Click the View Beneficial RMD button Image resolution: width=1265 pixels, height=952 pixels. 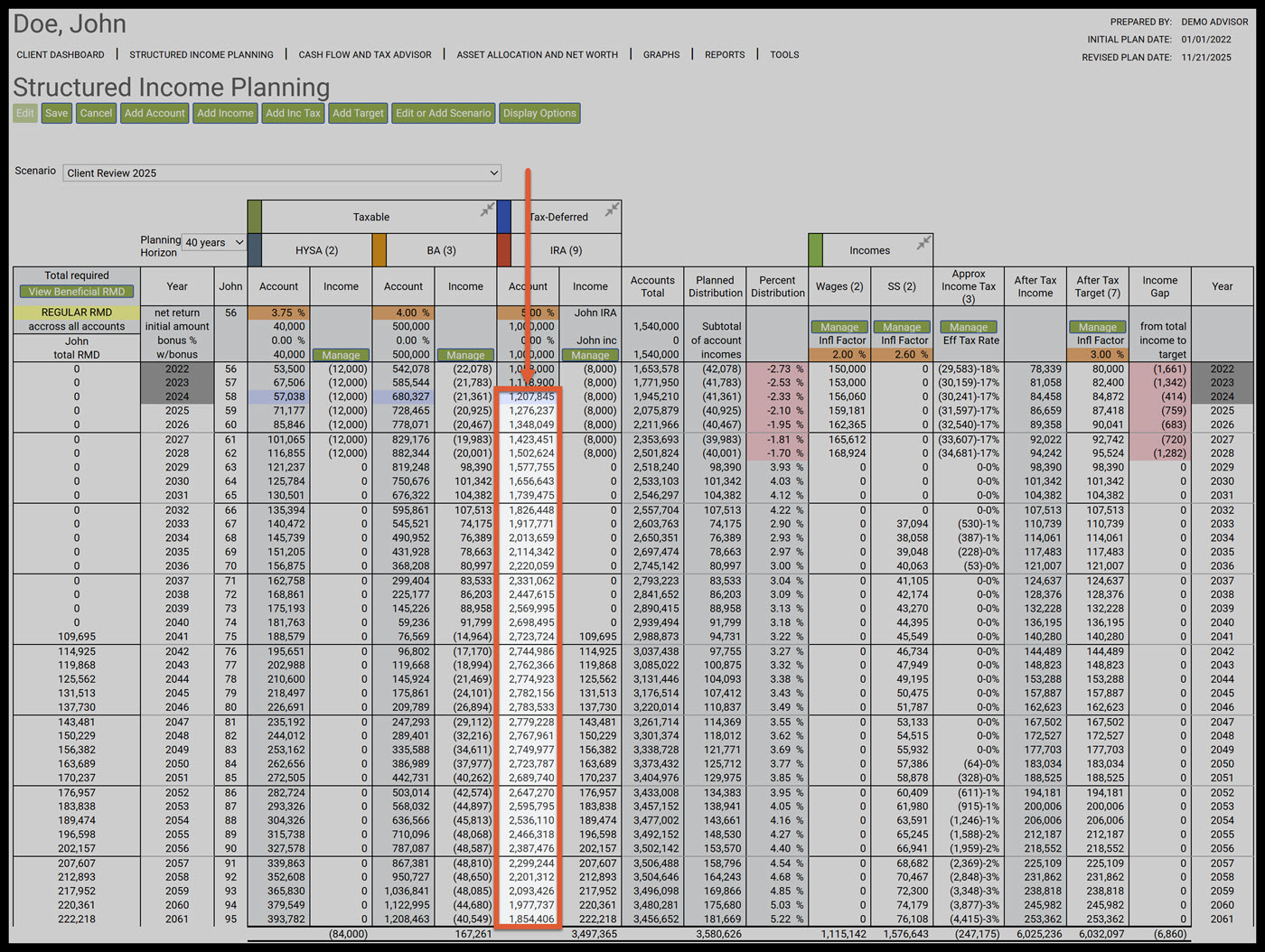(77, 292)
